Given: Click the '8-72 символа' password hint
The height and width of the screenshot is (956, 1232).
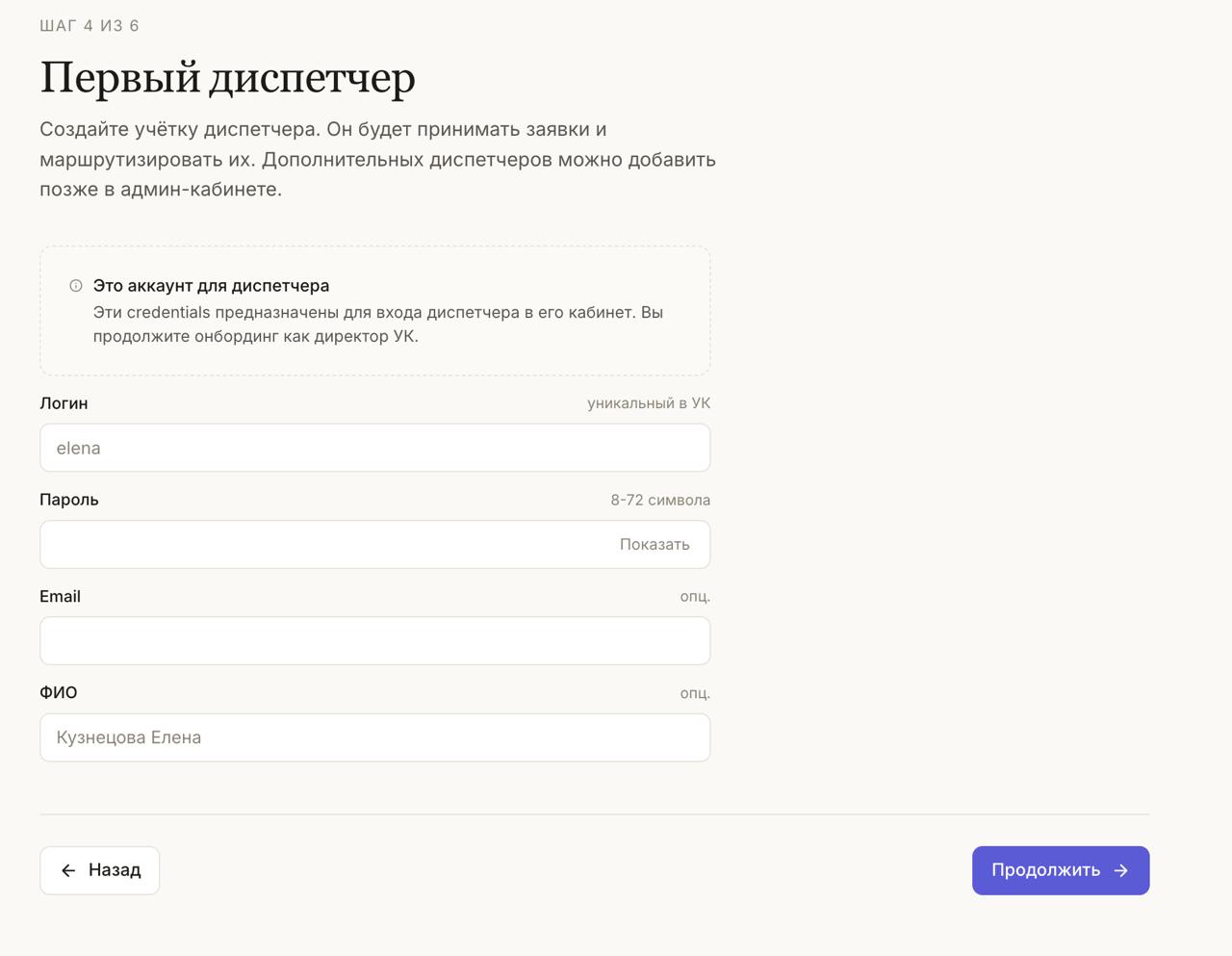Looking at the screenshot, I should coord(660,500).
